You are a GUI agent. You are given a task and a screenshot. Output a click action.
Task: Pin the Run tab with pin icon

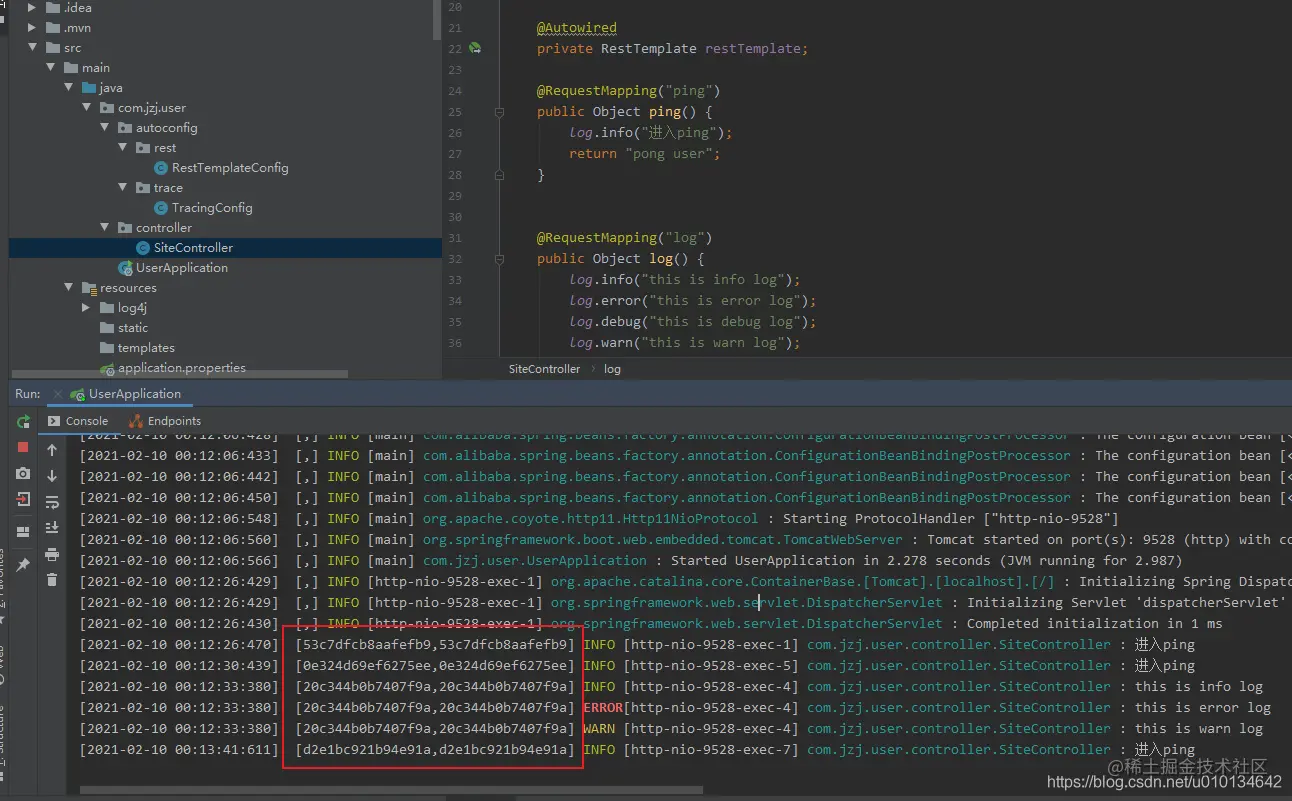[23, 565]
